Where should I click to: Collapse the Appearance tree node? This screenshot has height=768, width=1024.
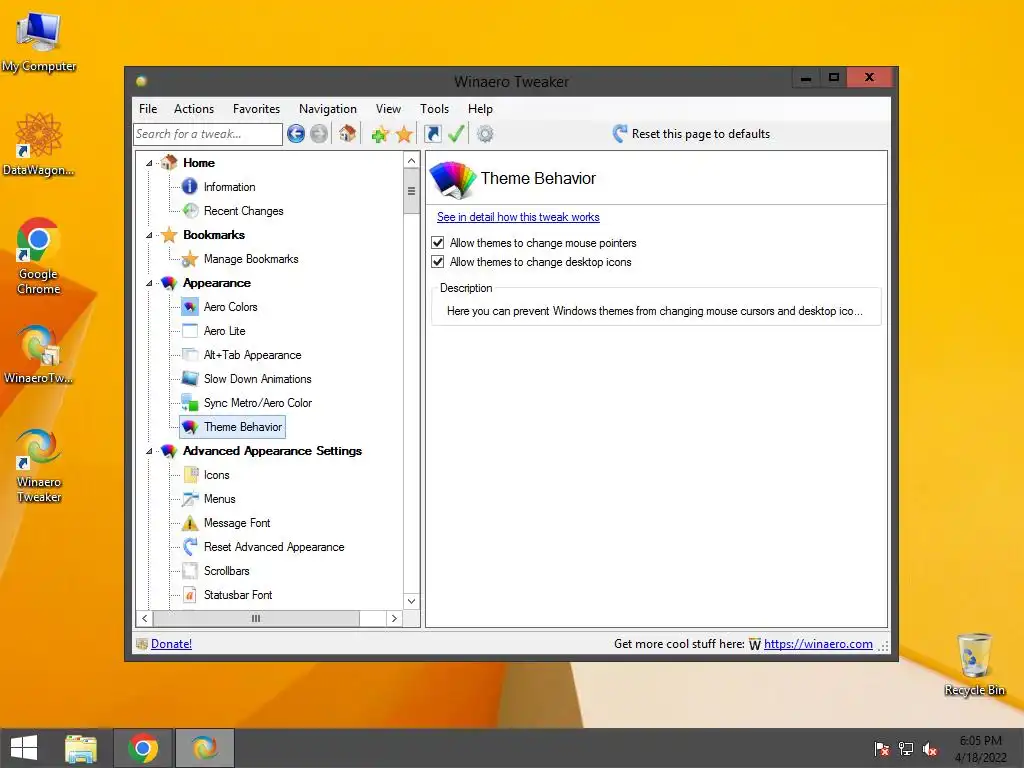[x=149, y=283]
